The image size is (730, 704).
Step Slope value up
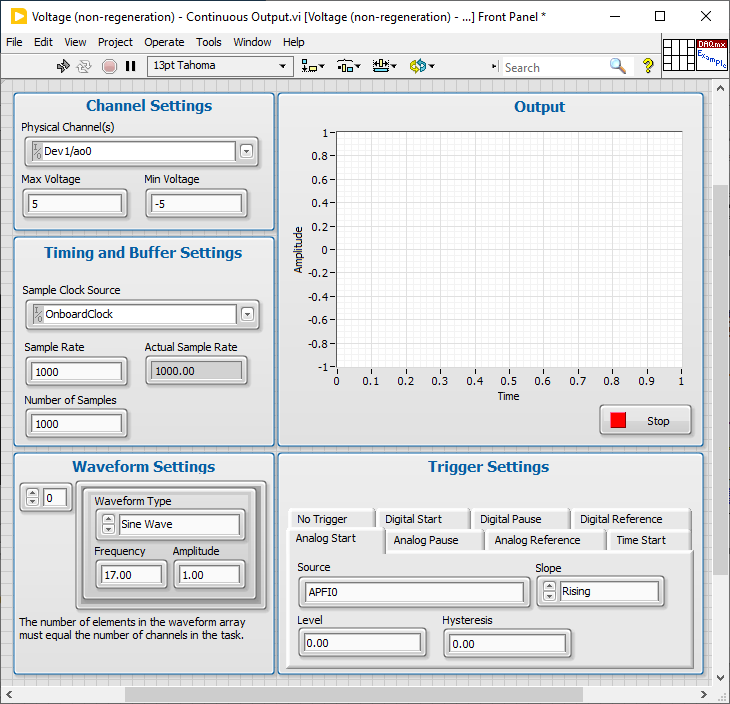[550, 587]
